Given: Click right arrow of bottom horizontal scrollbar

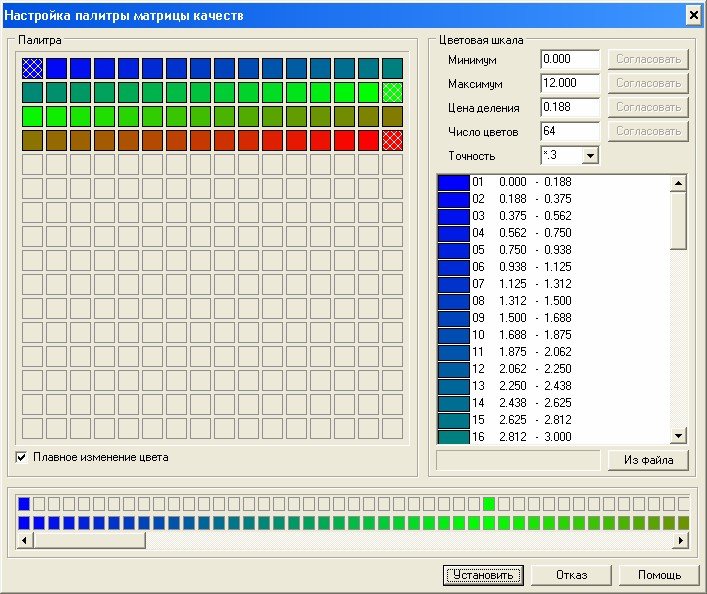Looking at the screenshot, I should coord(681,540).
